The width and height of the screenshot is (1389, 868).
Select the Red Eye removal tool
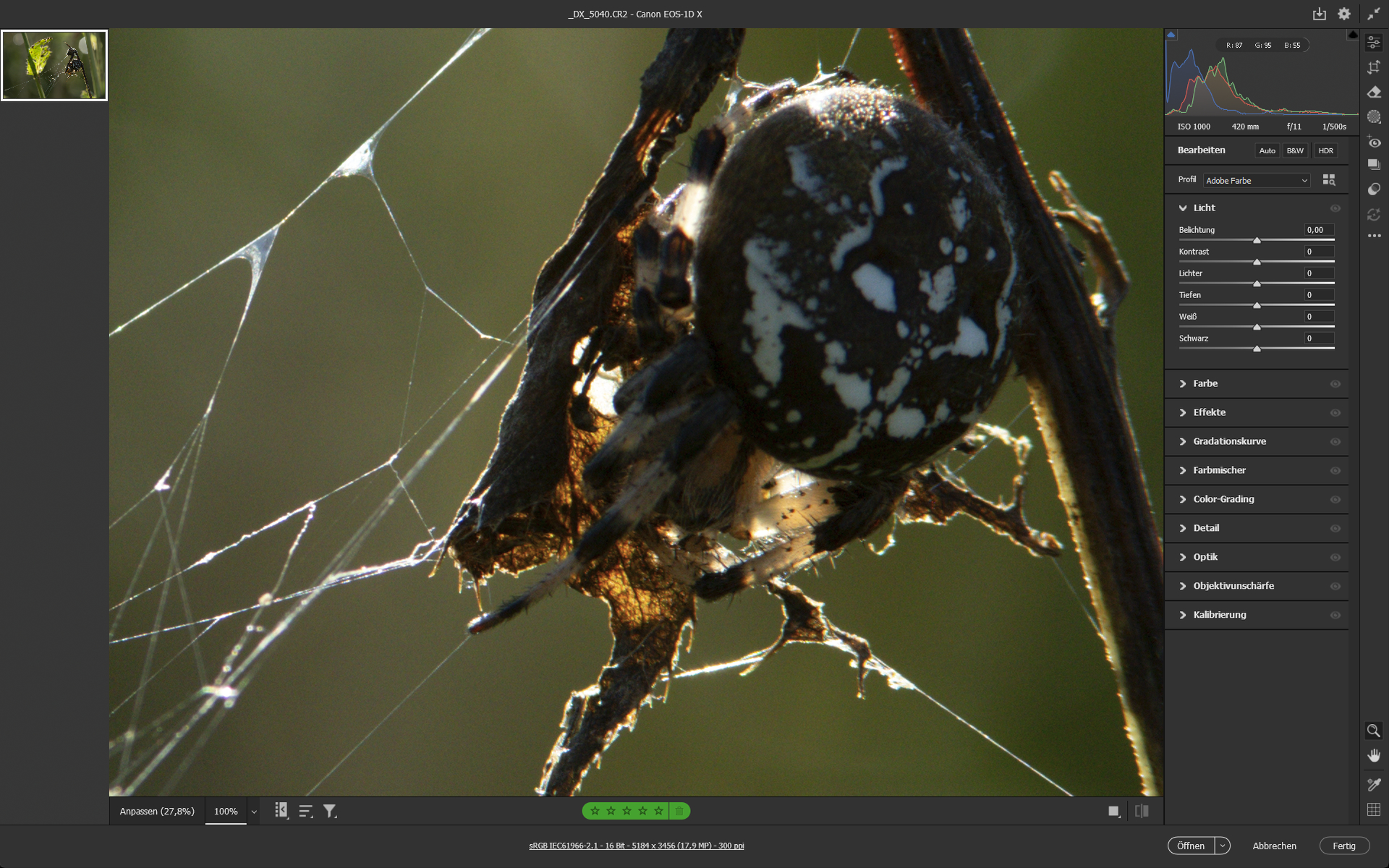(1374, 142)
